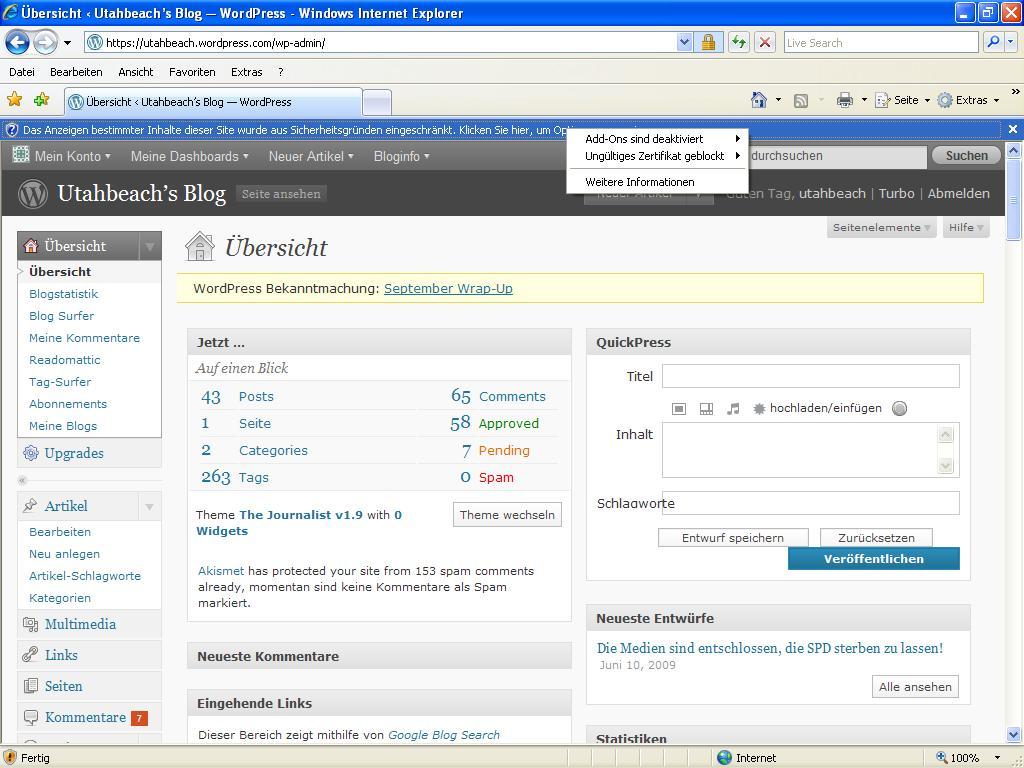The image size is (1024, 768).
Task: Click the Abmelden logout link
Action: tap(958, 193)
